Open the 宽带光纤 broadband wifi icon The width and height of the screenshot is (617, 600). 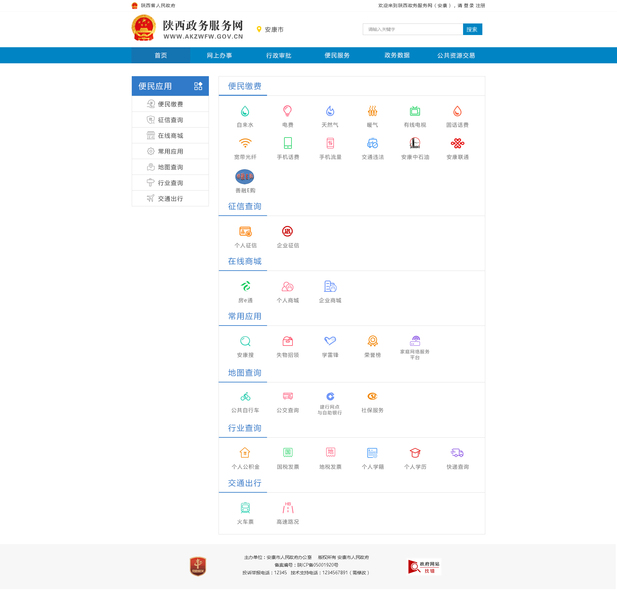[245, 143]
